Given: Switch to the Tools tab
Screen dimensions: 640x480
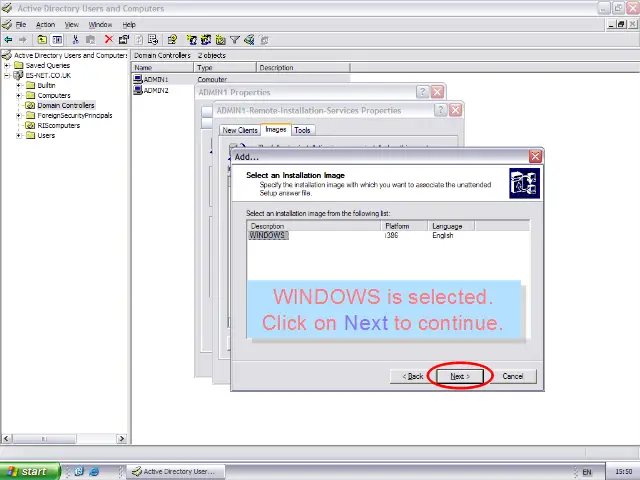Looking at the screenshot, I should pos(302,130).
